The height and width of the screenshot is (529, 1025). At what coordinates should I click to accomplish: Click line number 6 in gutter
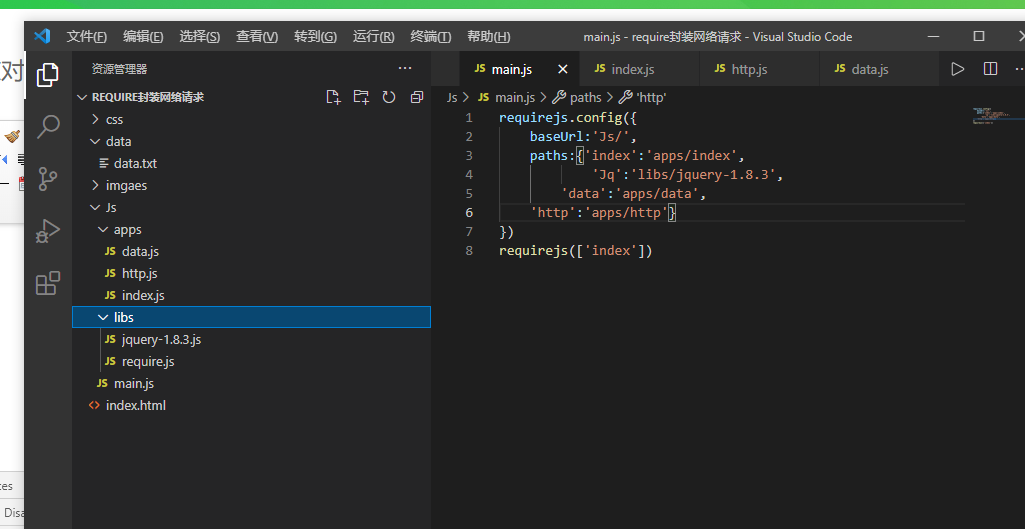pyautogui.click(x=469, y=213)
